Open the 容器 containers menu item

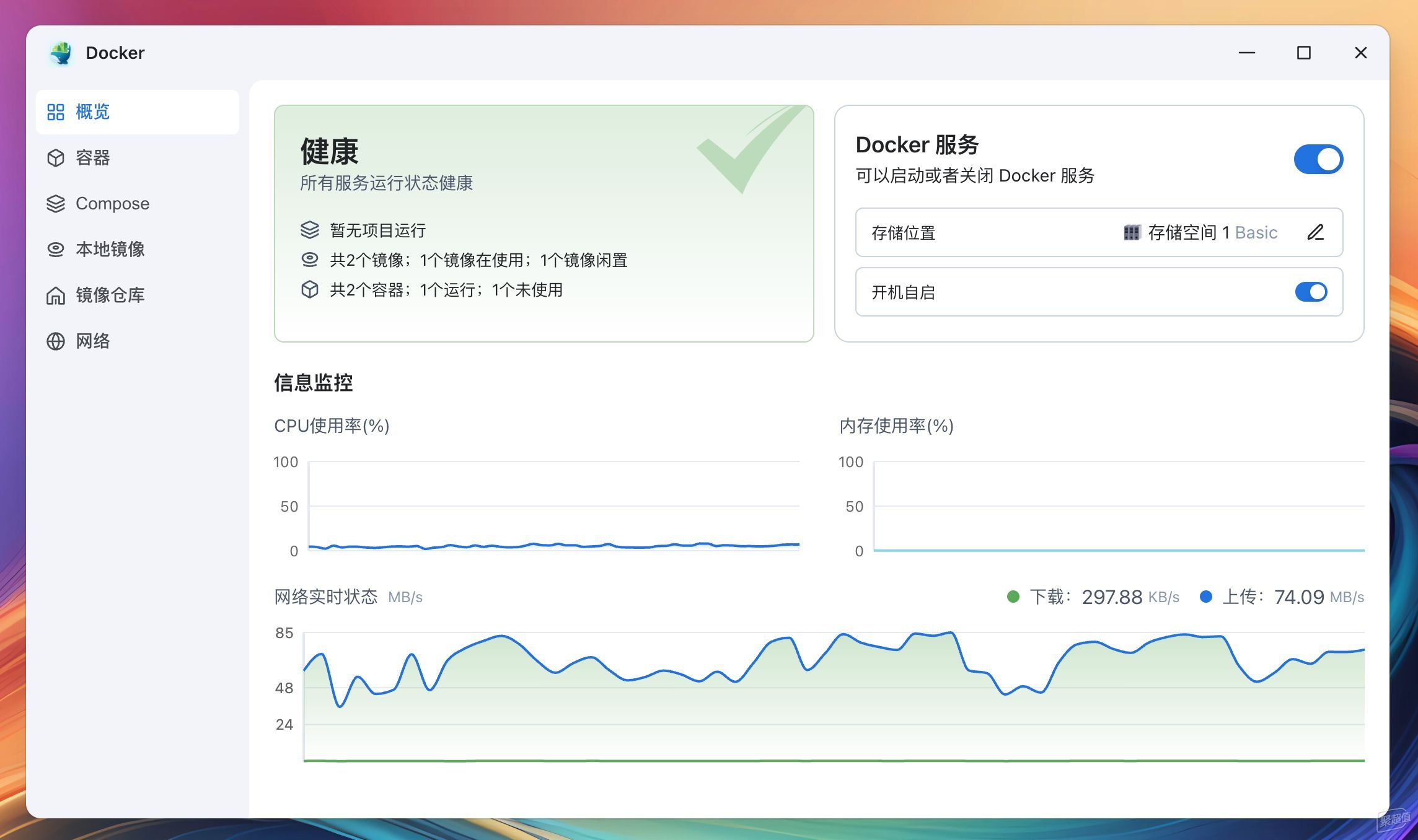click(93, 158)
